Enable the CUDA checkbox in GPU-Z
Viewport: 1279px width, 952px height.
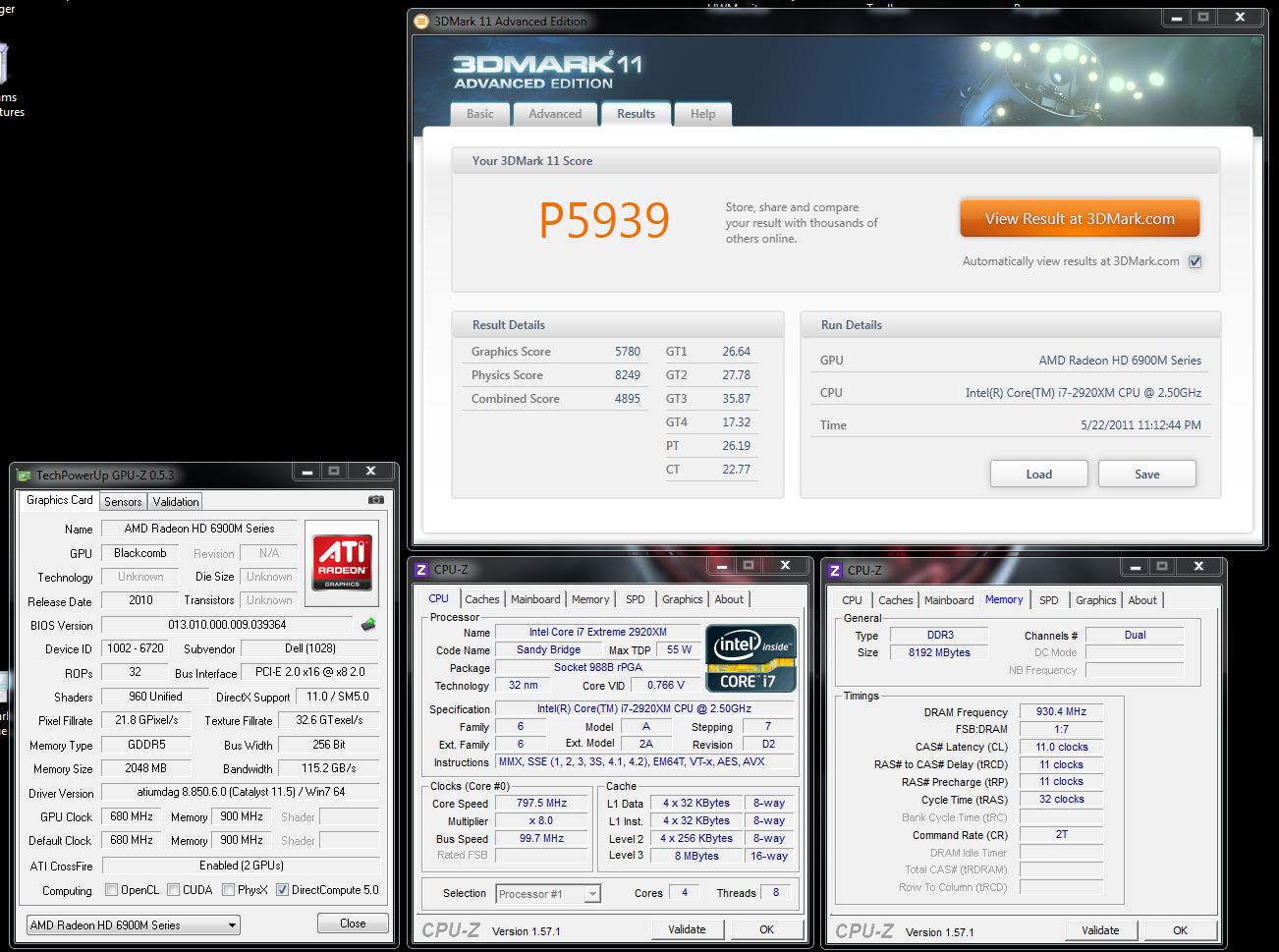click(x=173, y=890)
